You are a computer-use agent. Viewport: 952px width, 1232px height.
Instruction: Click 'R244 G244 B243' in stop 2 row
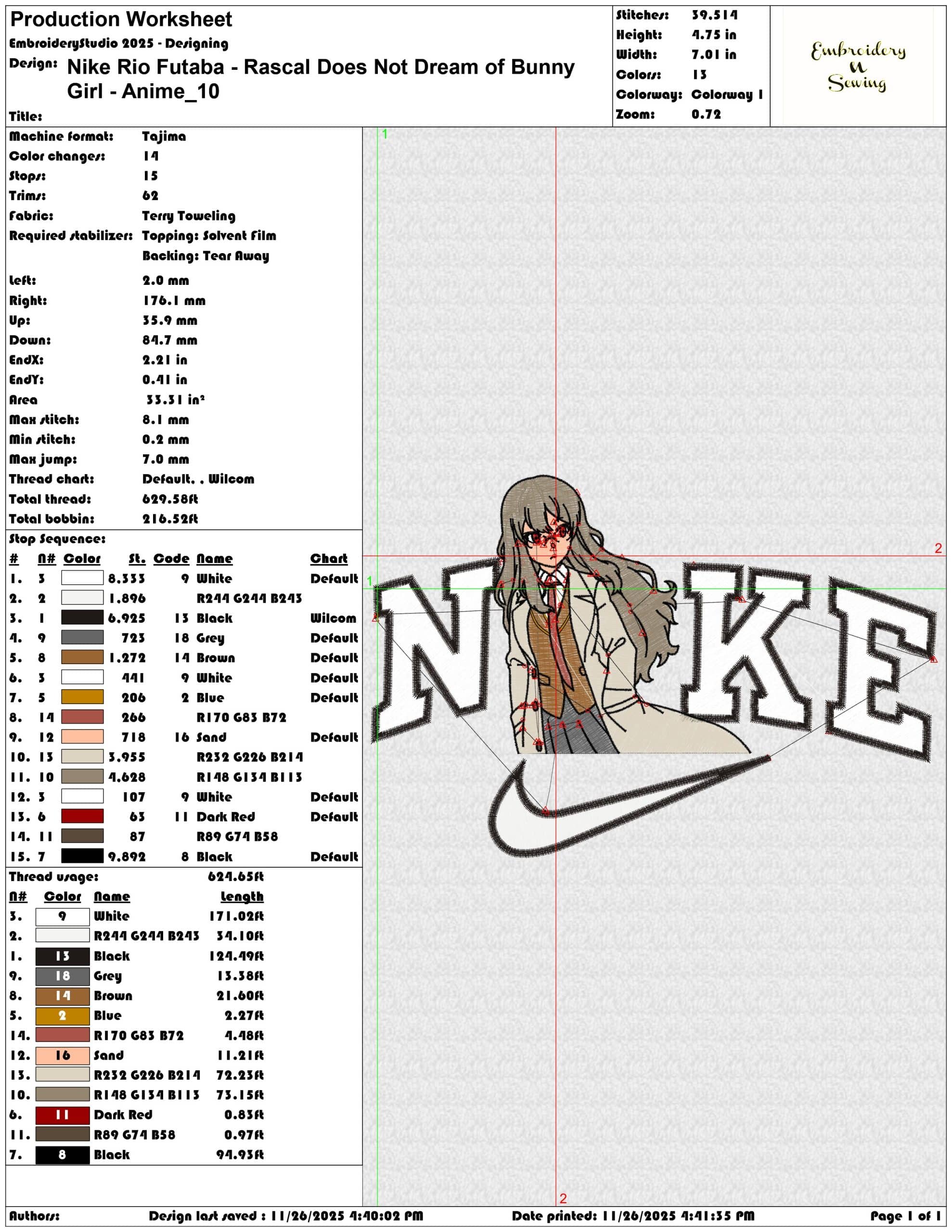click(x=249, y=598)
